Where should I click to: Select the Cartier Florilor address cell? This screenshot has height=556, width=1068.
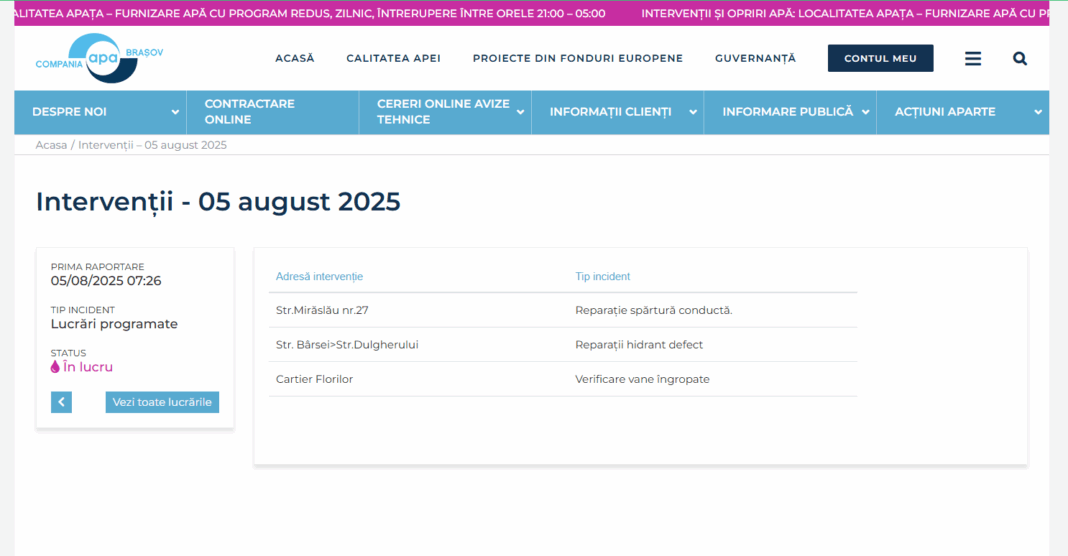coord(315,380)
